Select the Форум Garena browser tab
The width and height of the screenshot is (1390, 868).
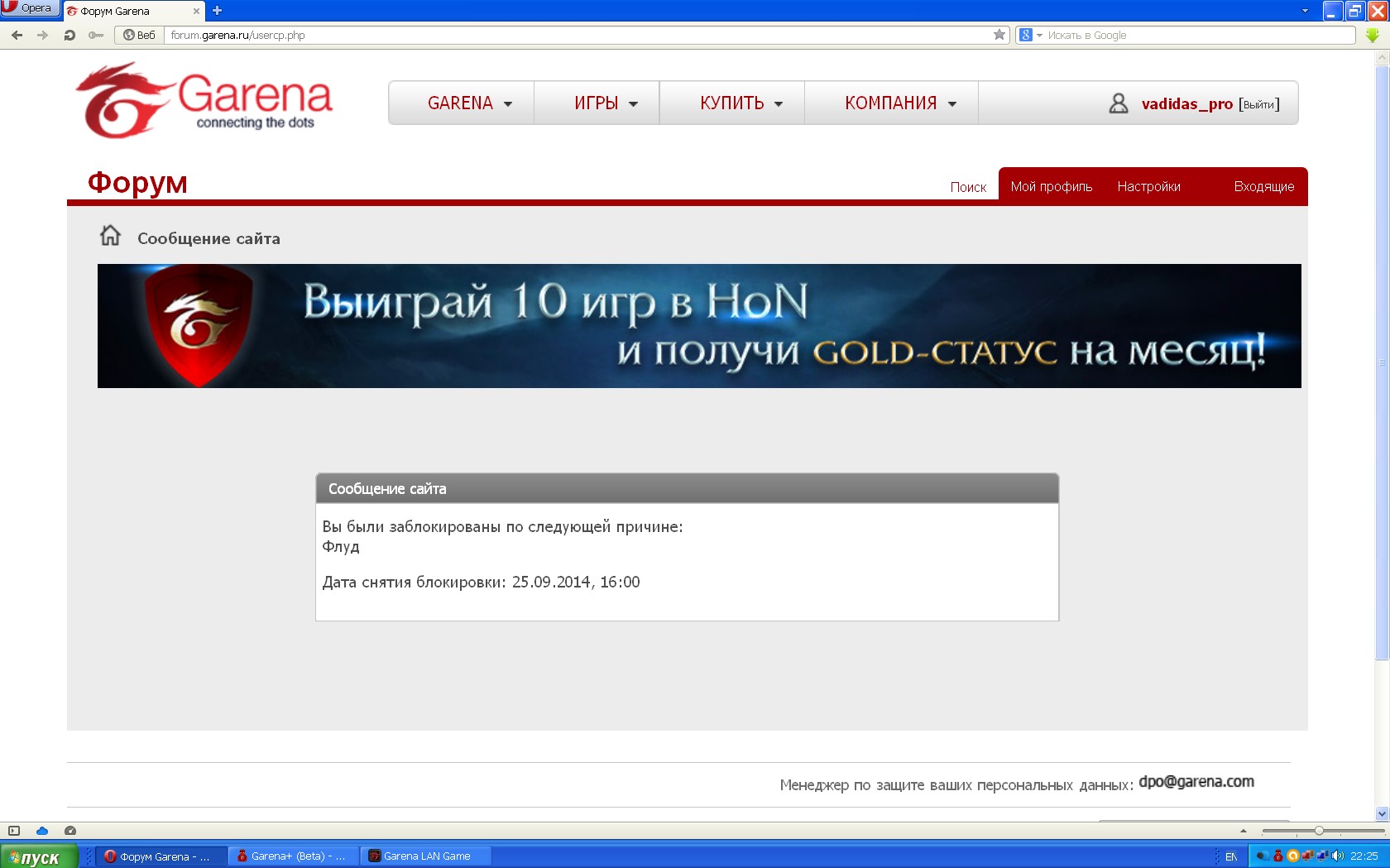click(133, 11)
